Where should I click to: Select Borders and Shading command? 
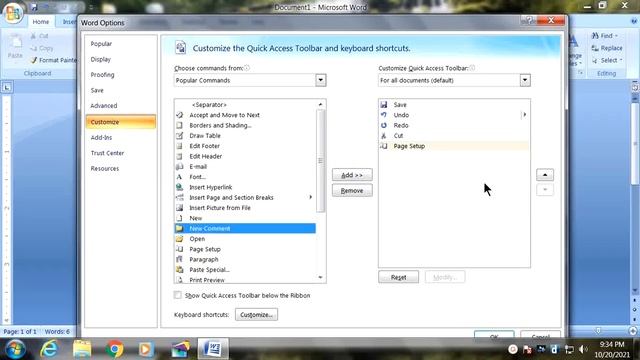[x=245, y=125]
